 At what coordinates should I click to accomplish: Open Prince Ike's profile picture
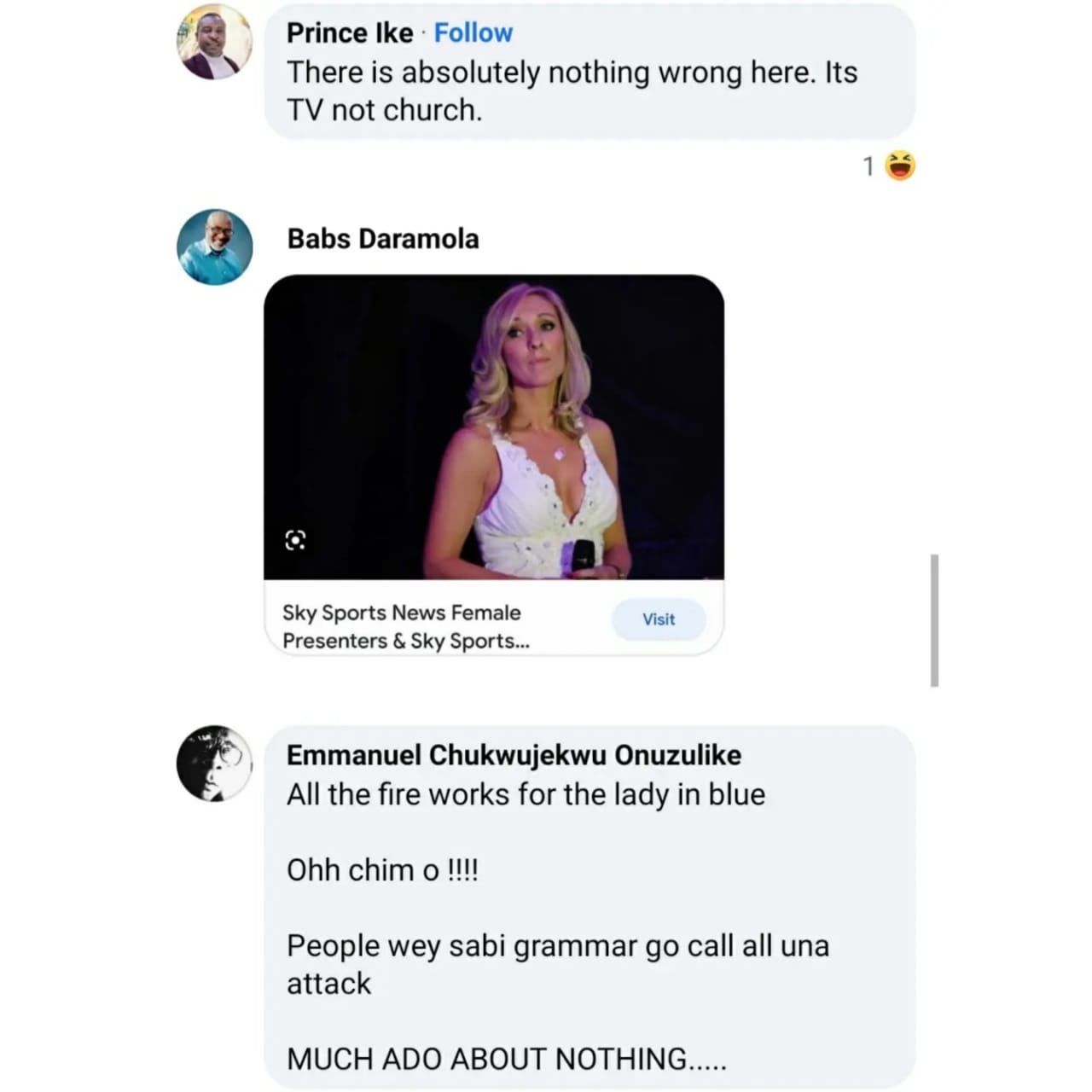click(214, 42)
